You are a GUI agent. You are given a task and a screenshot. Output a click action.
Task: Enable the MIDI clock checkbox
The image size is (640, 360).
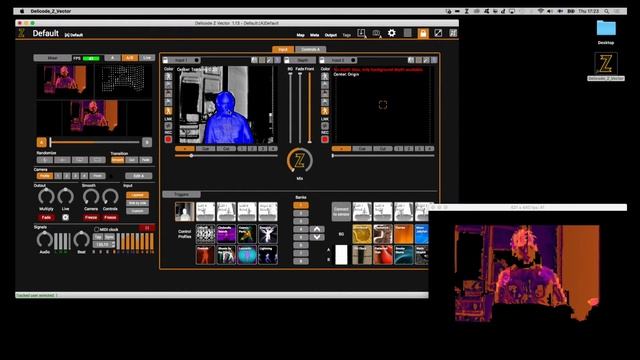pos(97,229)
